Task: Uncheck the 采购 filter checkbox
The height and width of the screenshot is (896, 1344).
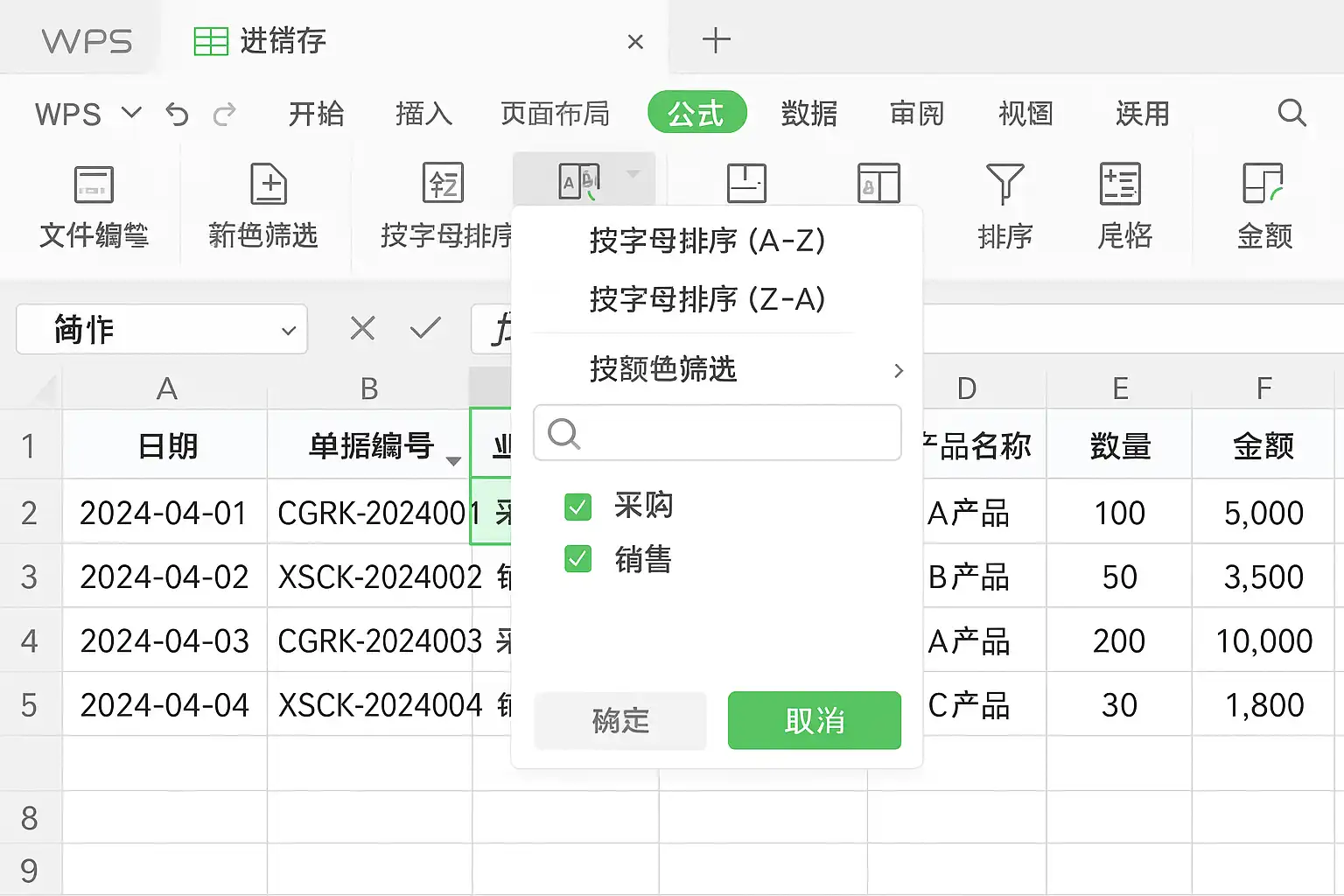Action: coord(578,507)
